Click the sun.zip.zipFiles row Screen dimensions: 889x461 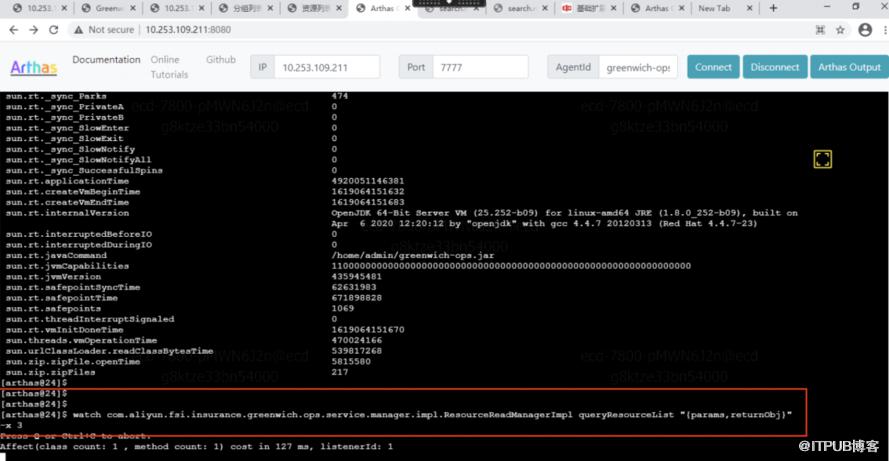point(177,372)
